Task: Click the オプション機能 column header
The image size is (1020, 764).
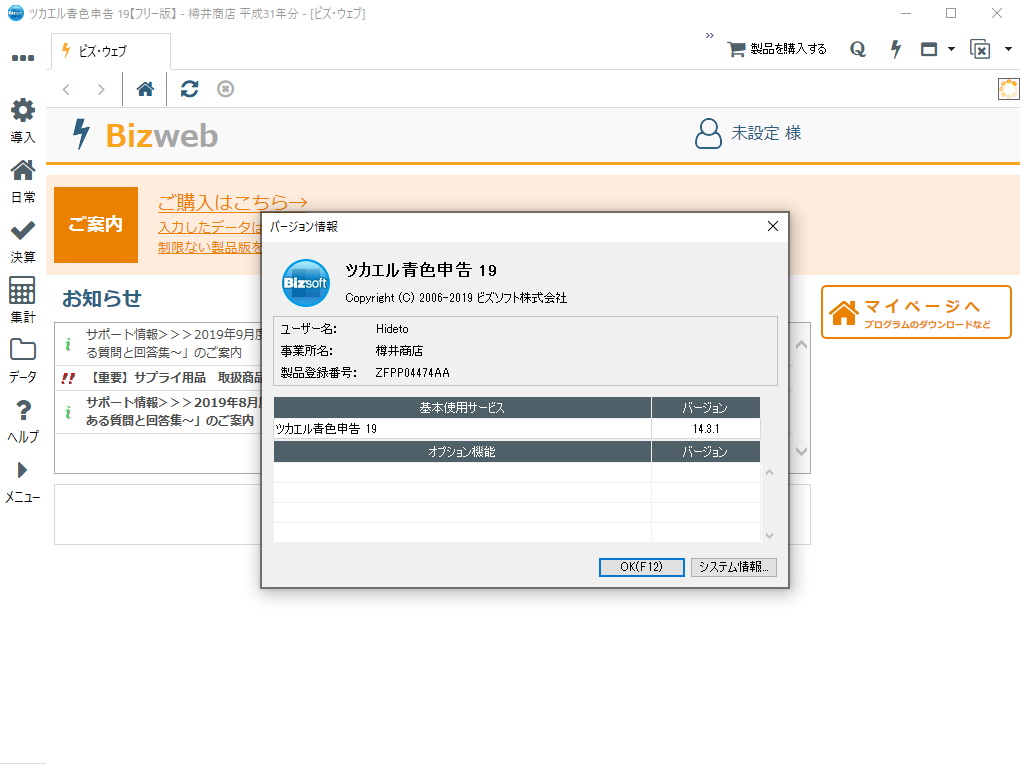Action: [462, 452]
